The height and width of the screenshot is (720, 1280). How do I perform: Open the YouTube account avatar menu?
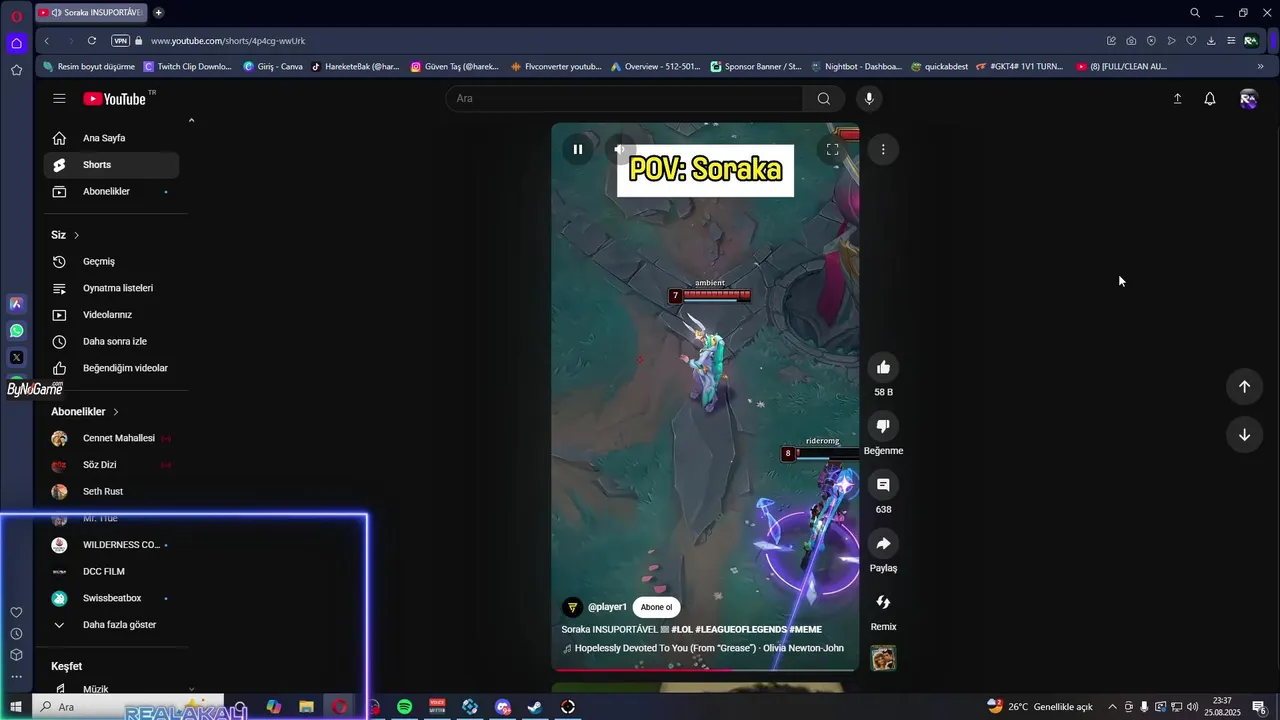(1248, 98)
